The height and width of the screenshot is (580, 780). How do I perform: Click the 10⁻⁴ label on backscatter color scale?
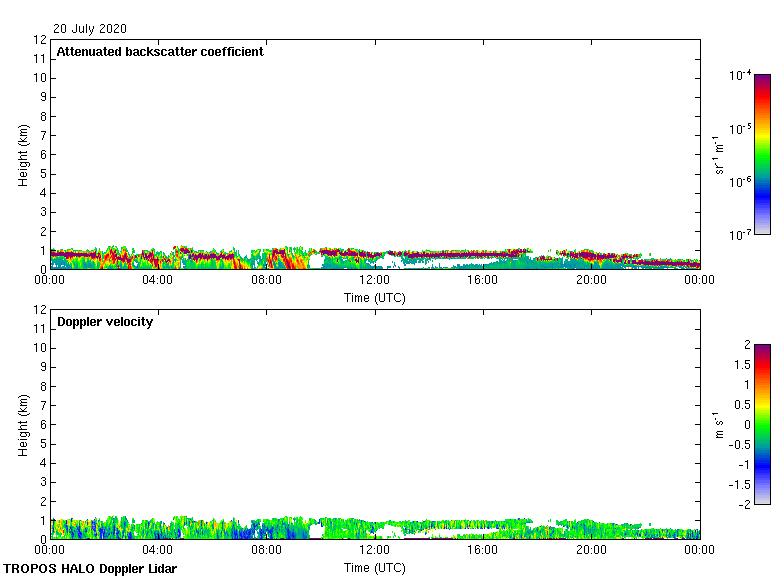tap(740, 76)
